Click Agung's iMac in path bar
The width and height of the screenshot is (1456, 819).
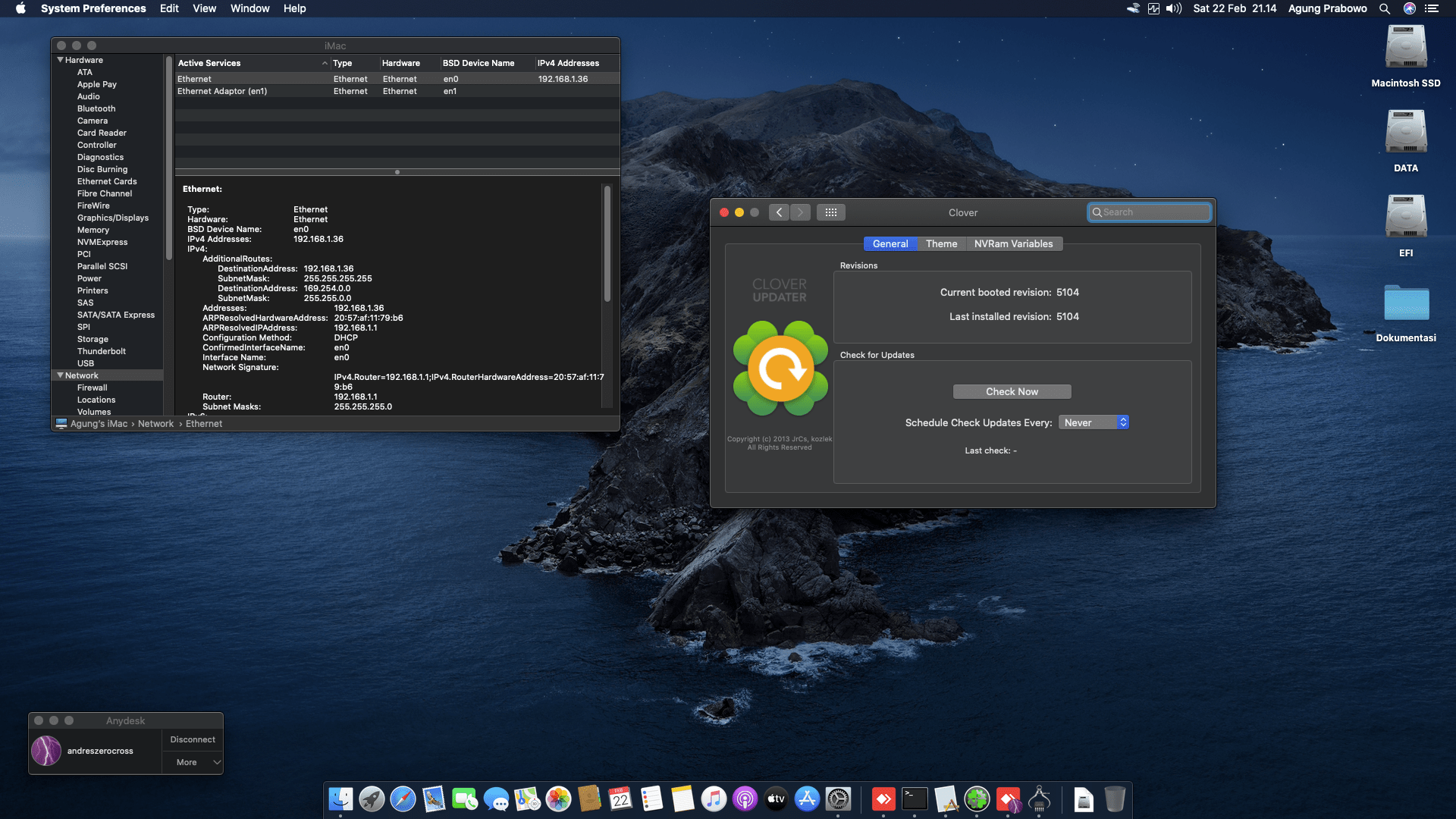[x=99, y=424]
